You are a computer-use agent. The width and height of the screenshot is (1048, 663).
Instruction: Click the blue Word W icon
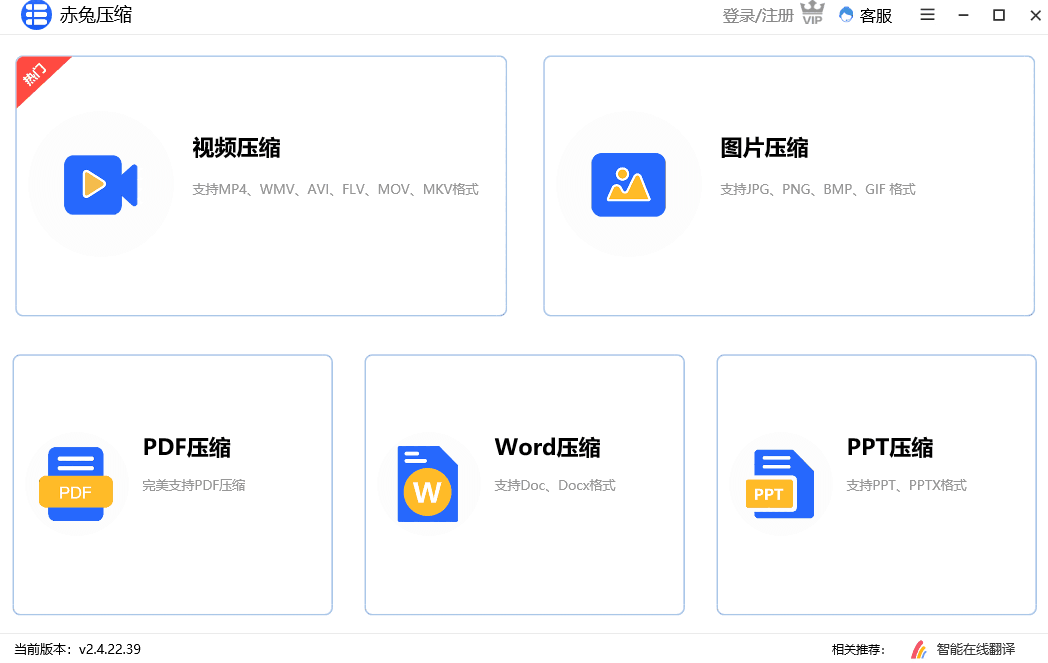click(430, 485)
